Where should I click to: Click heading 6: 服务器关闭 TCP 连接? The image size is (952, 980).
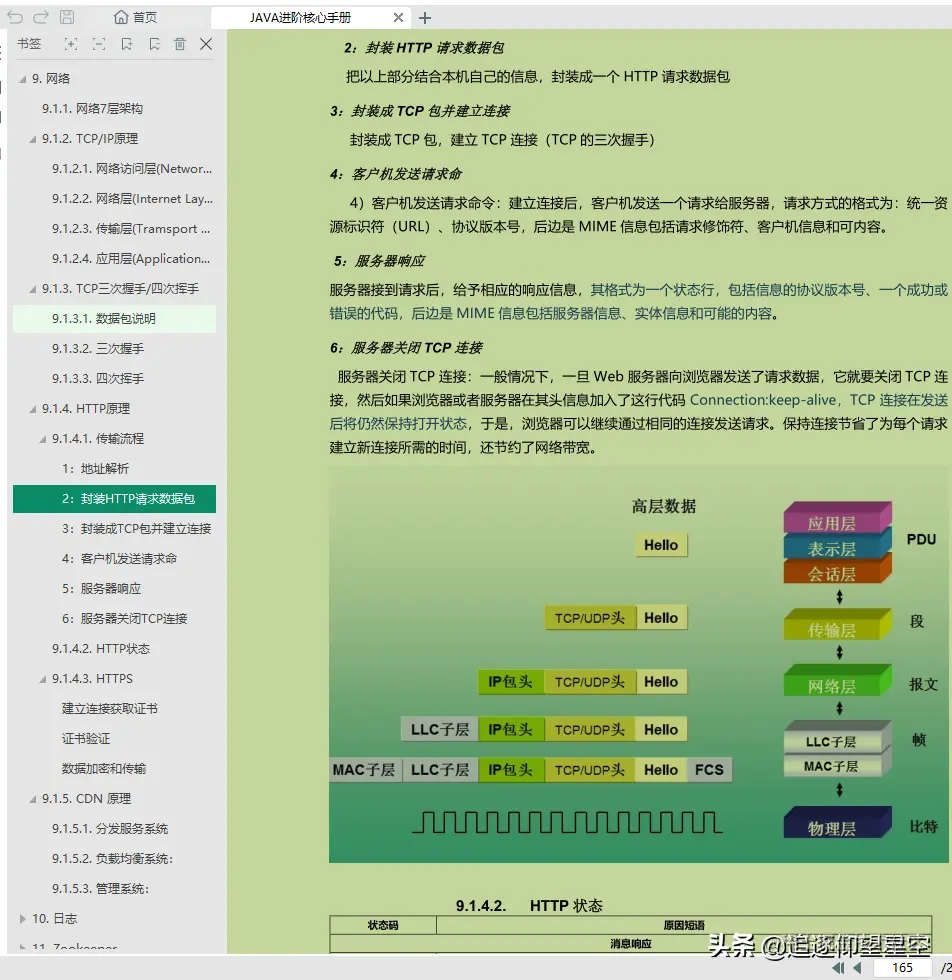[406, 348]
